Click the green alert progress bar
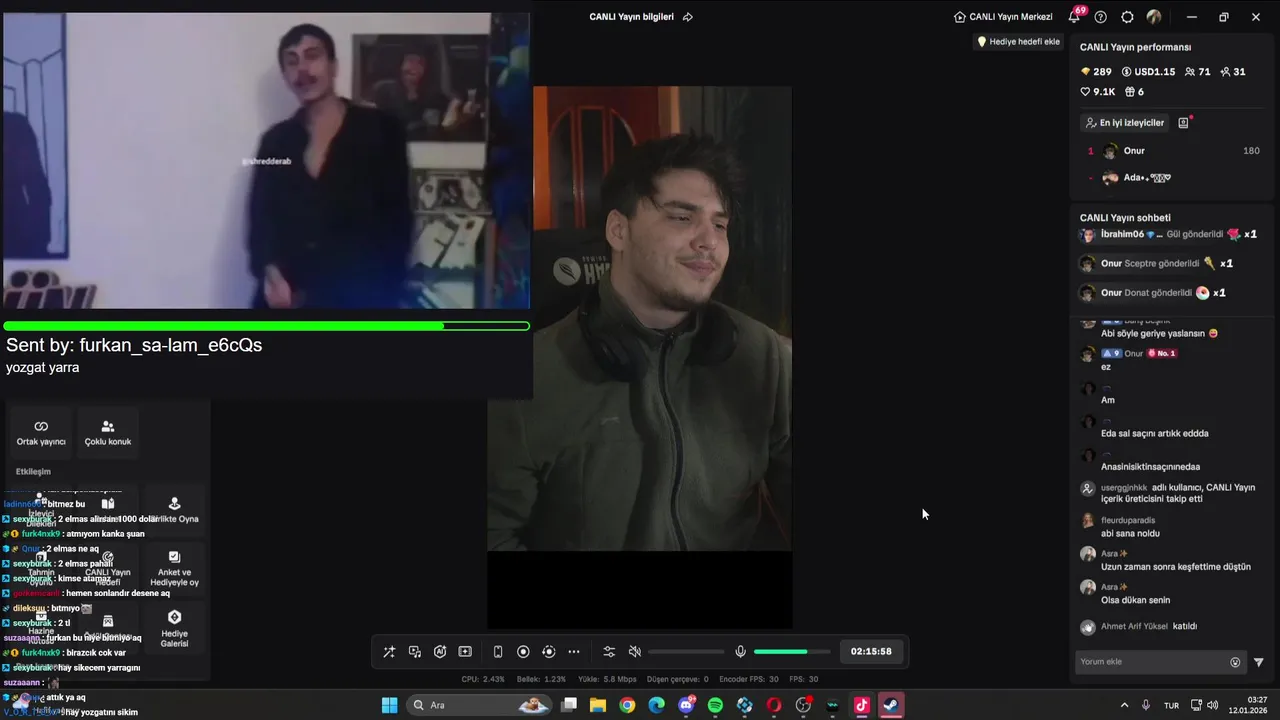 [x=266, y=326]
